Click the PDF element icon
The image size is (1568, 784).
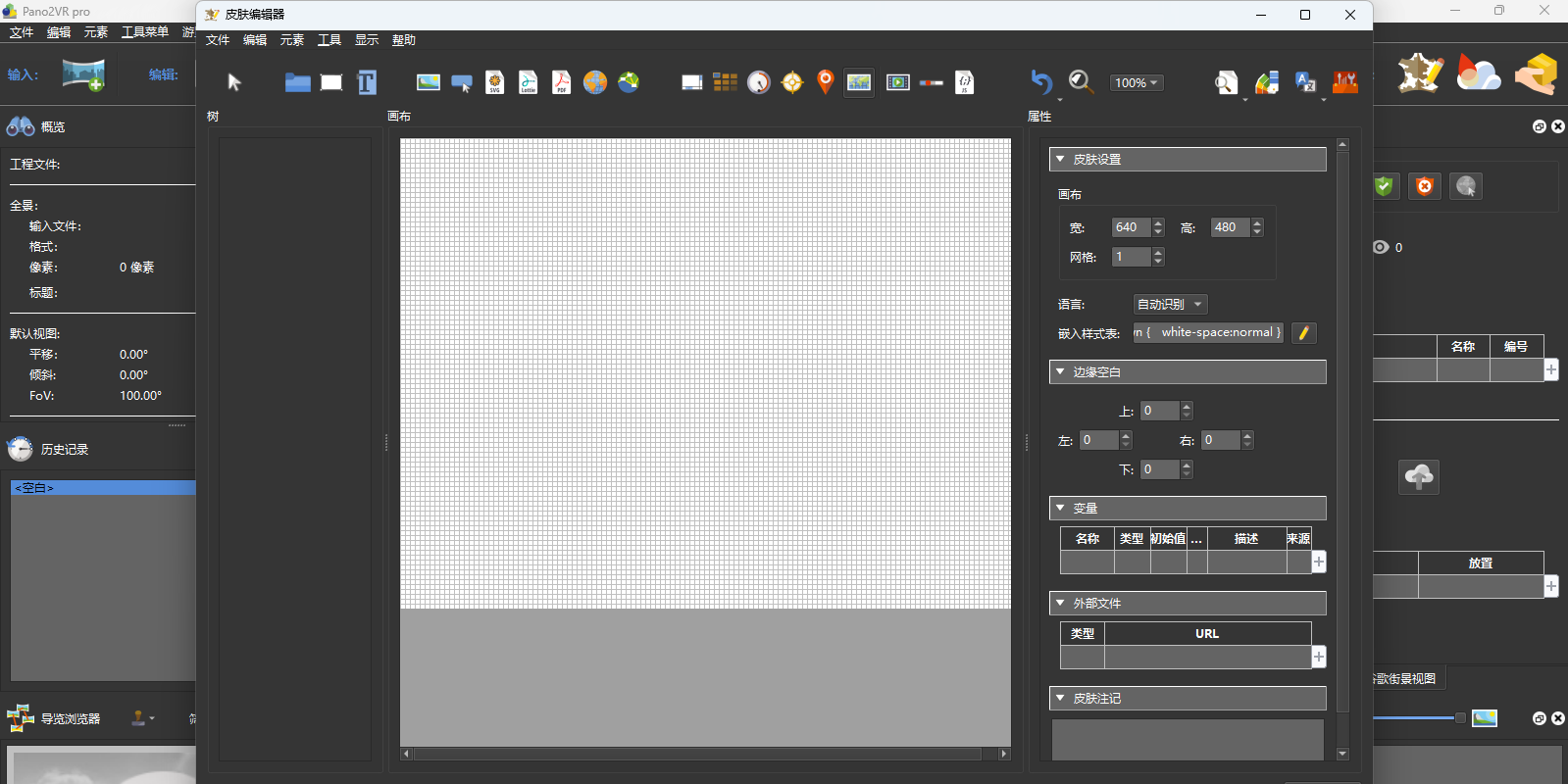562,82
